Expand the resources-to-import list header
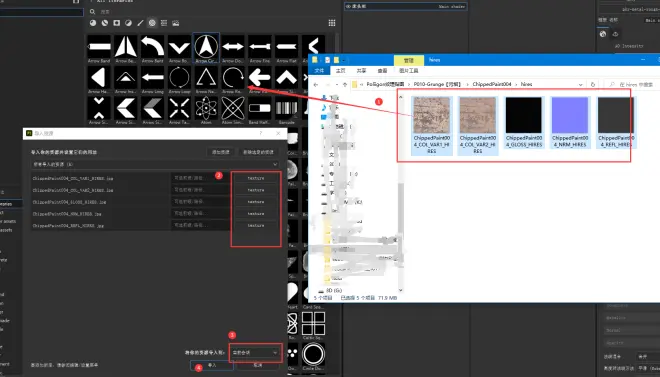Screen dimensions: 660x377 tap(155, 164)
